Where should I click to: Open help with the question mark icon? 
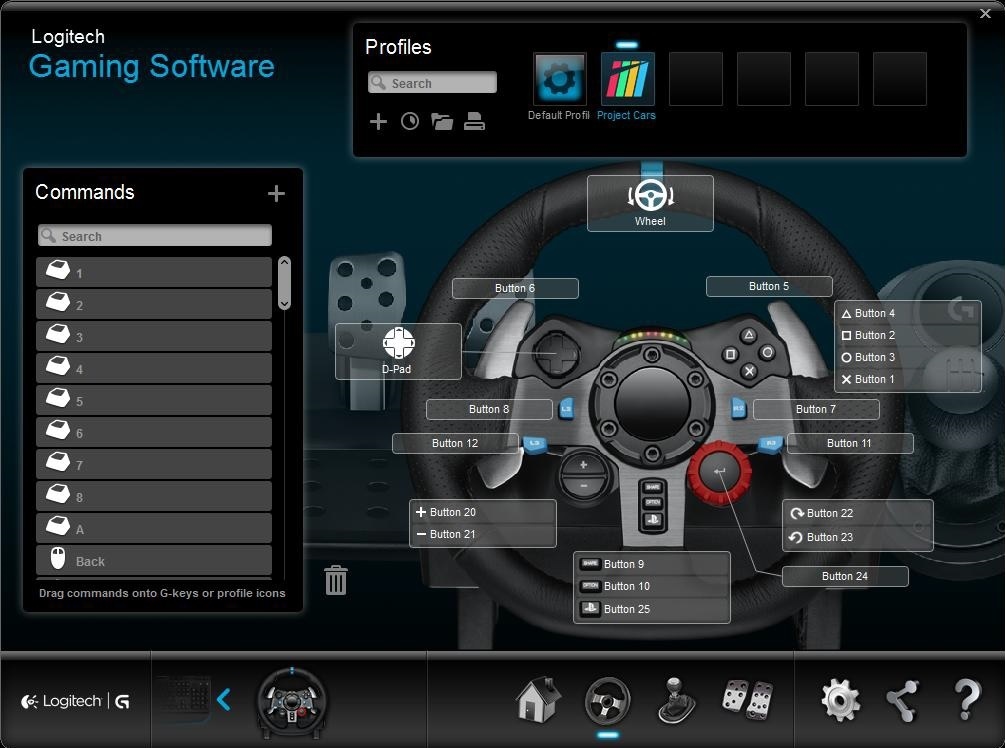[x=966, y=700]
